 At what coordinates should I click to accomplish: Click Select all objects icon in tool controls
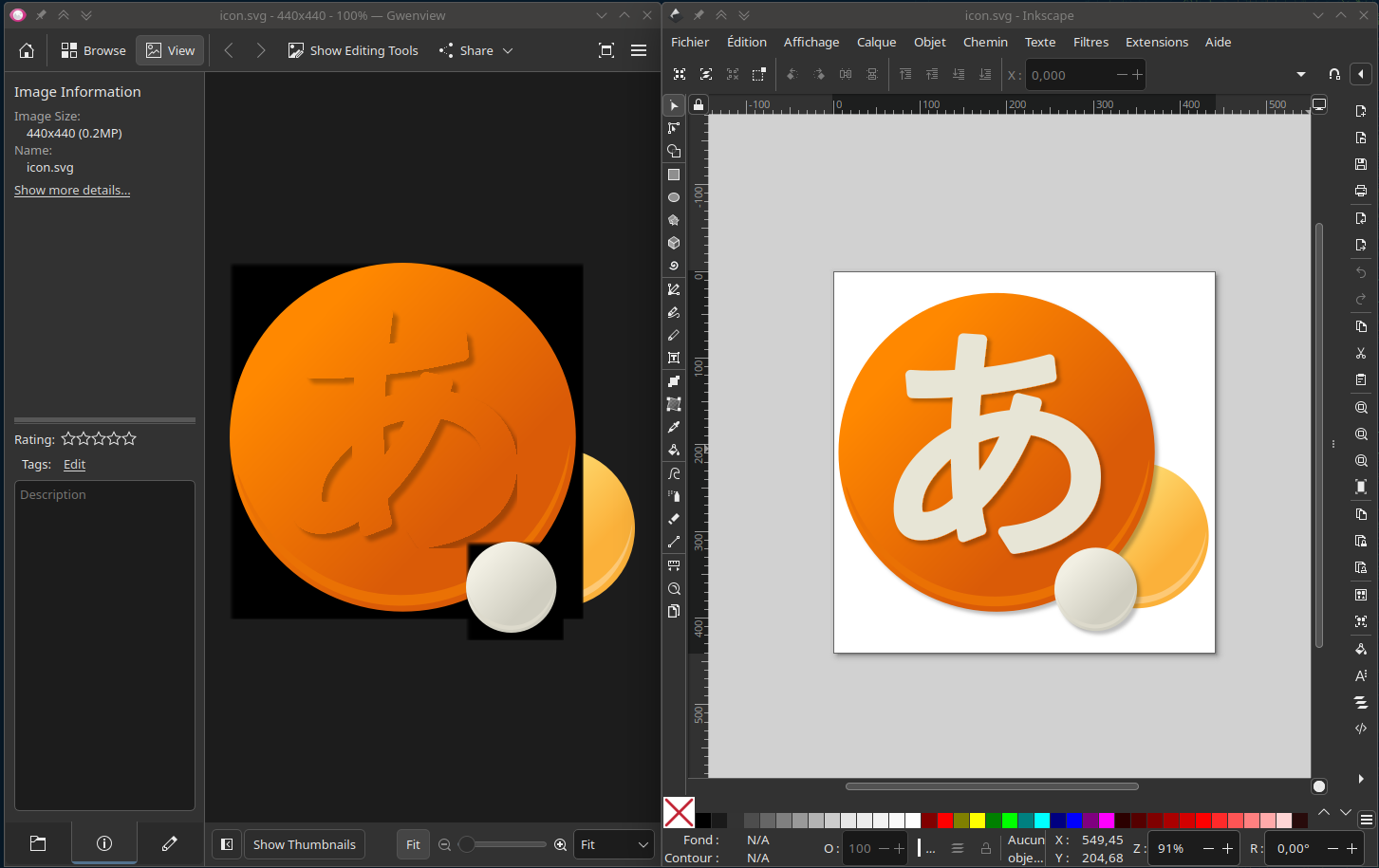pos(680,74)
